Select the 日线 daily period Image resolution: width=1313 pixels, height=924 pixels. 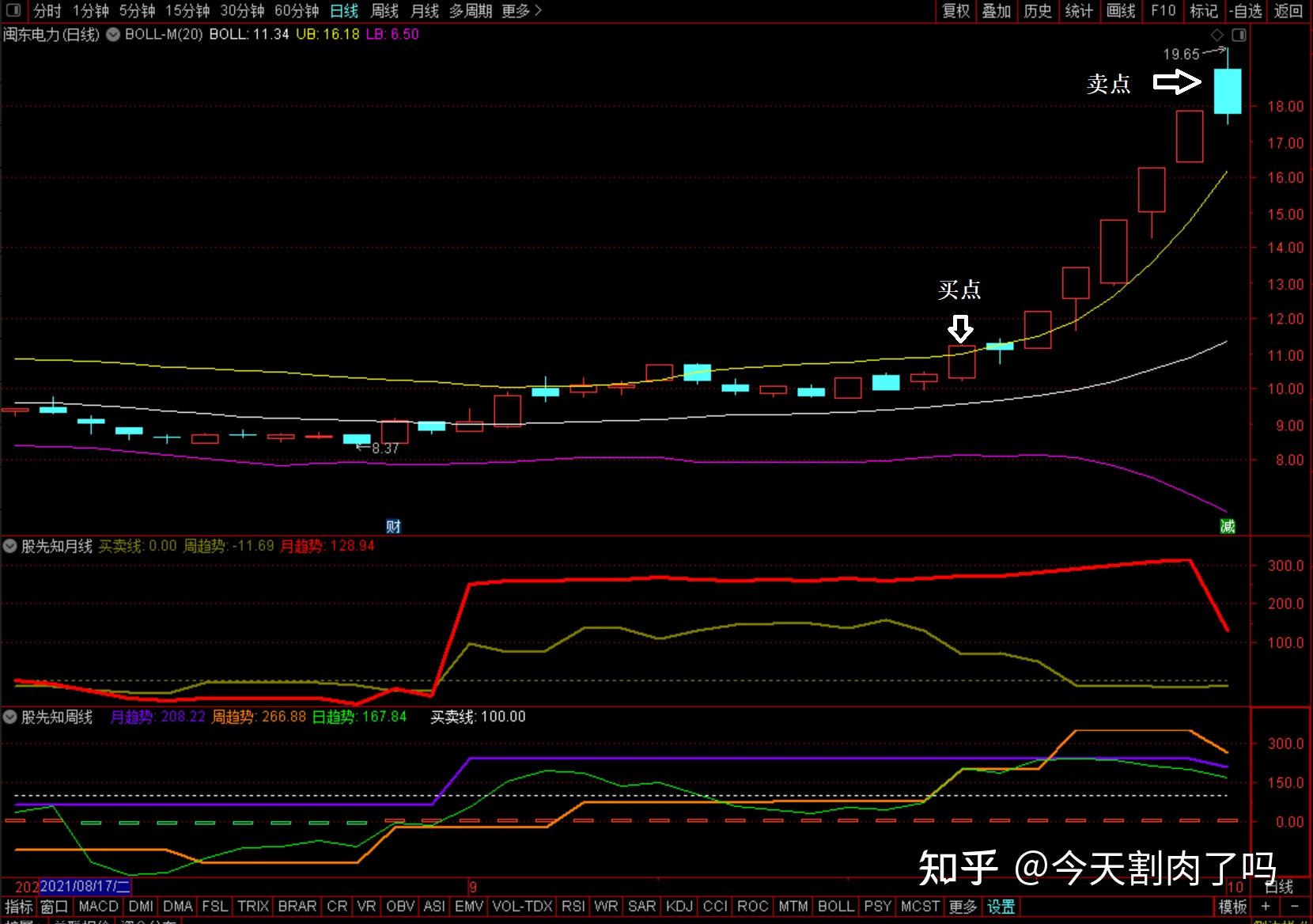[x=344, y=10]
